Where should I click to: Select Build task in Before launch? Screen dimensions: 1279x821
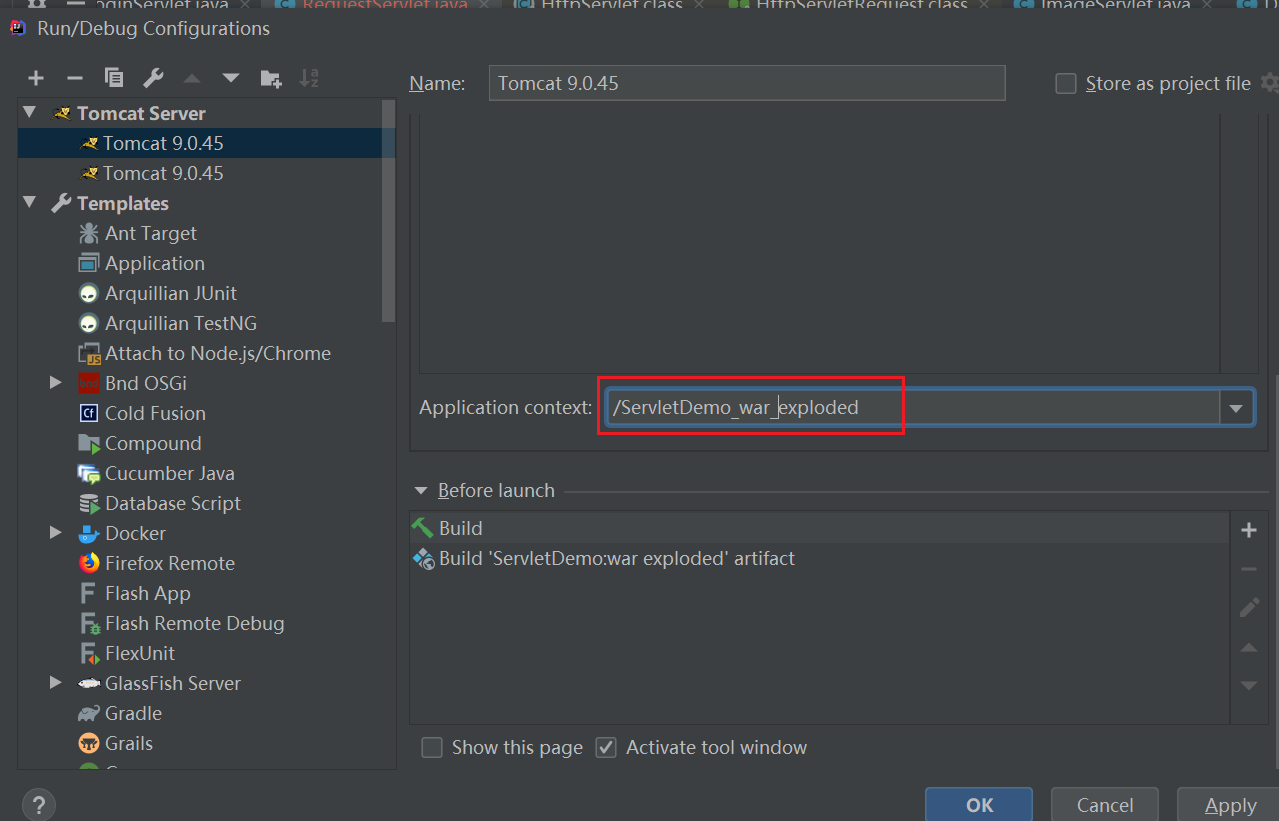[818, 528]
